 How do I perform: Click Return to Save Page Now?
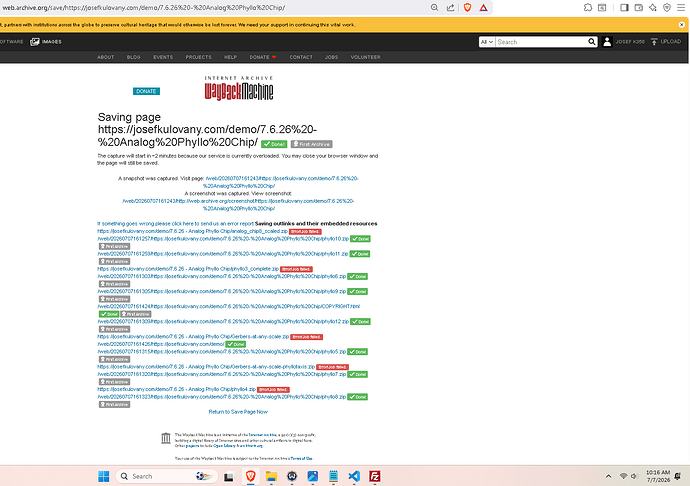pyautogui.click(x=238, y=412)
